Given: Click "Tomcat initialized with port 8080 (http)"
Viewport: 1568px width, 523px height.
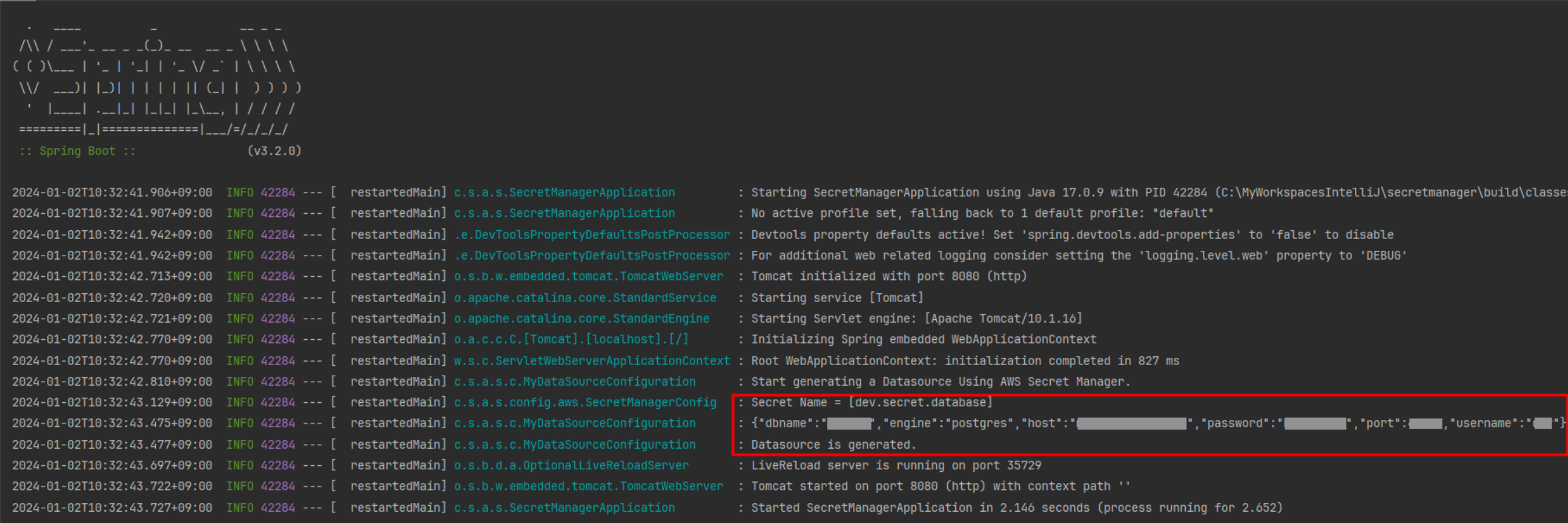Looking at the screenshot, I should [x=889, y=276].
